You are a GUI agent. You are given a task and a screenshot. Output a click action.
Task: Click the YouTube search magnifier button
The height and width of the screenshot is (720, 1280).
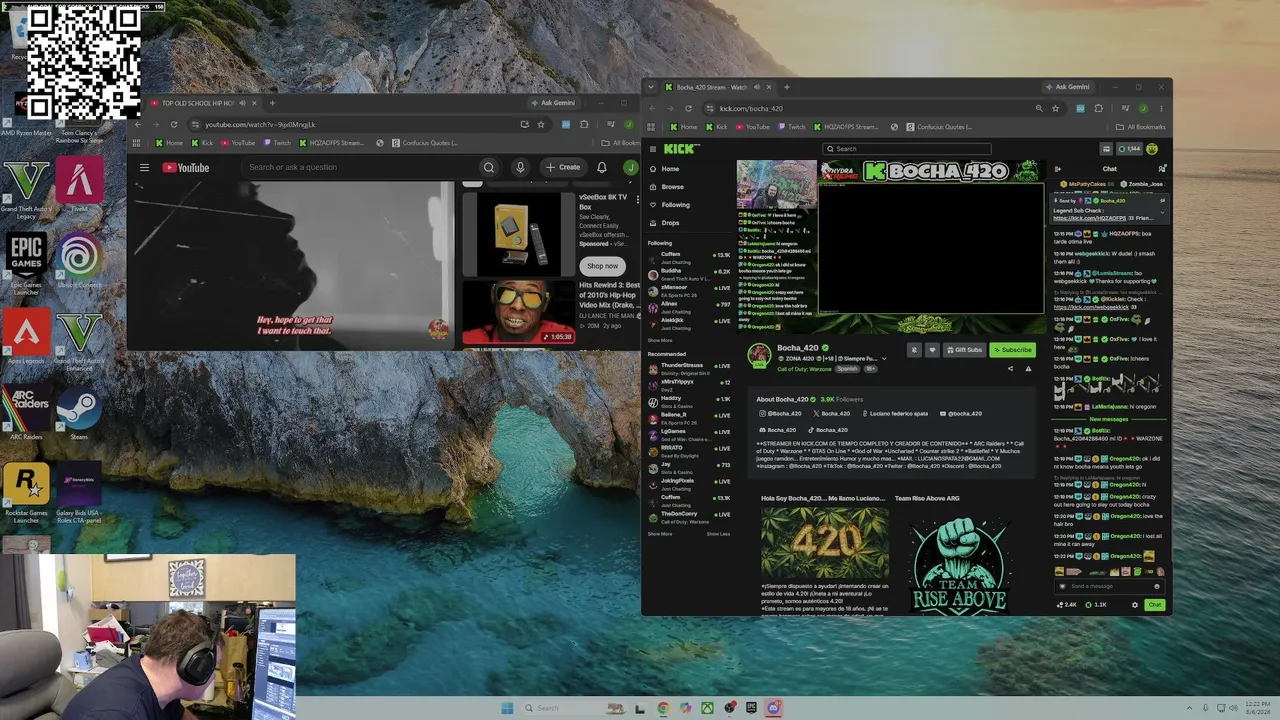point(489,168)
